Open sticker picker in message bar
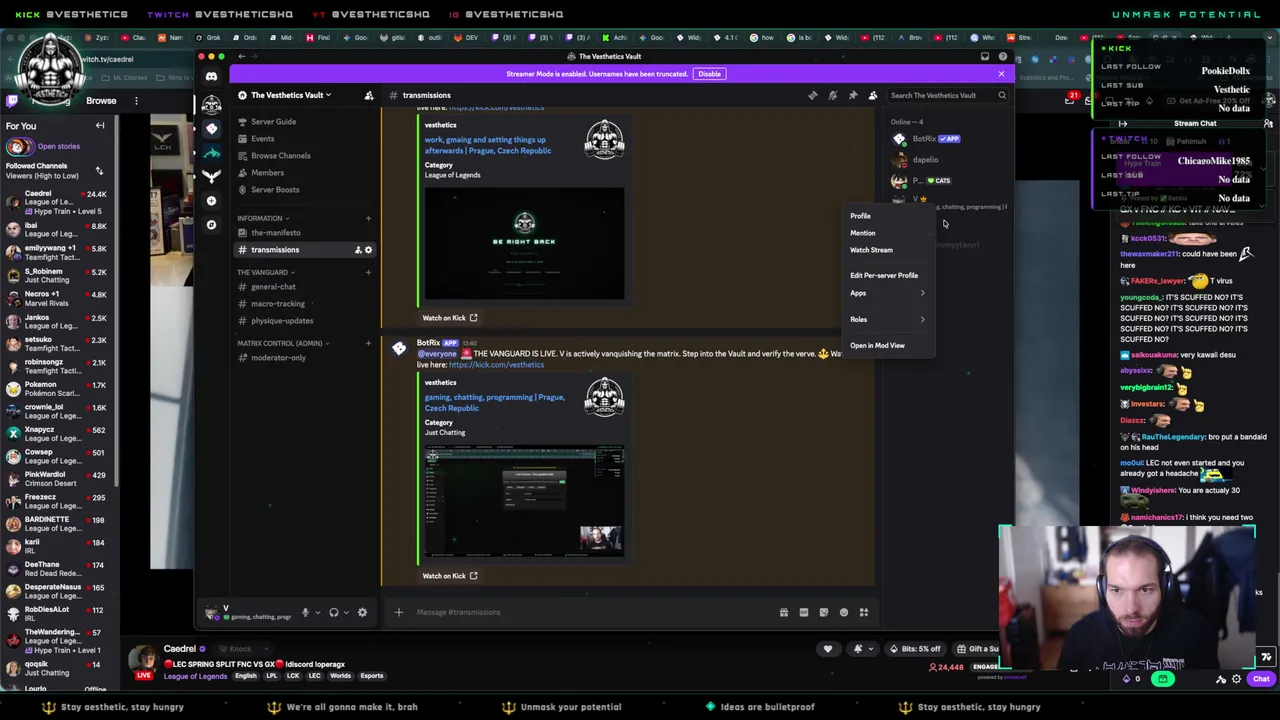Viewport: 1280px width, 720px height. click(823, 612)
